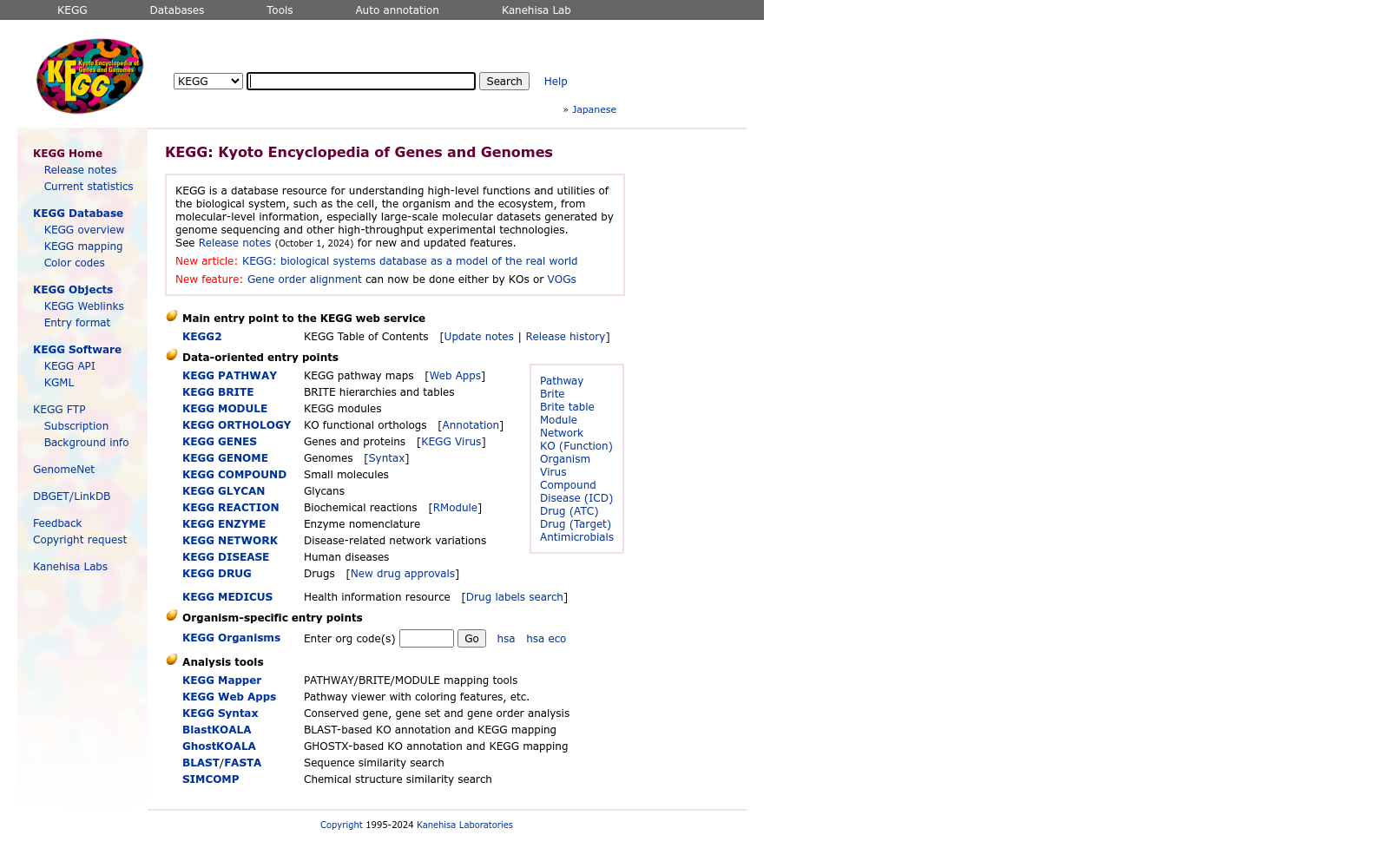Open the KEGG Software sidebar link
1389x868 pixels.
tap(77, 350)
